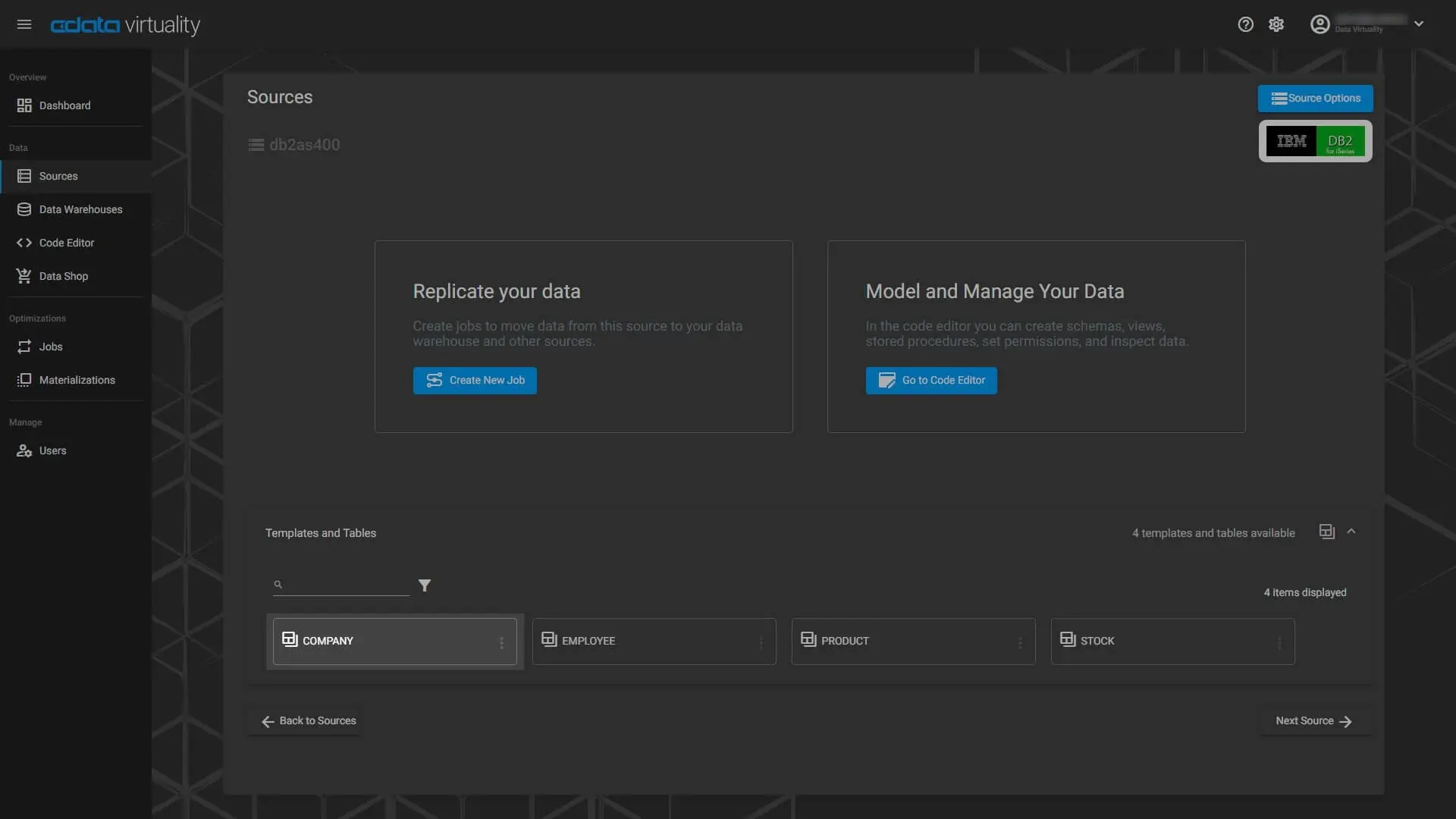Open the settings gear icon

[x=1276, y=24]
